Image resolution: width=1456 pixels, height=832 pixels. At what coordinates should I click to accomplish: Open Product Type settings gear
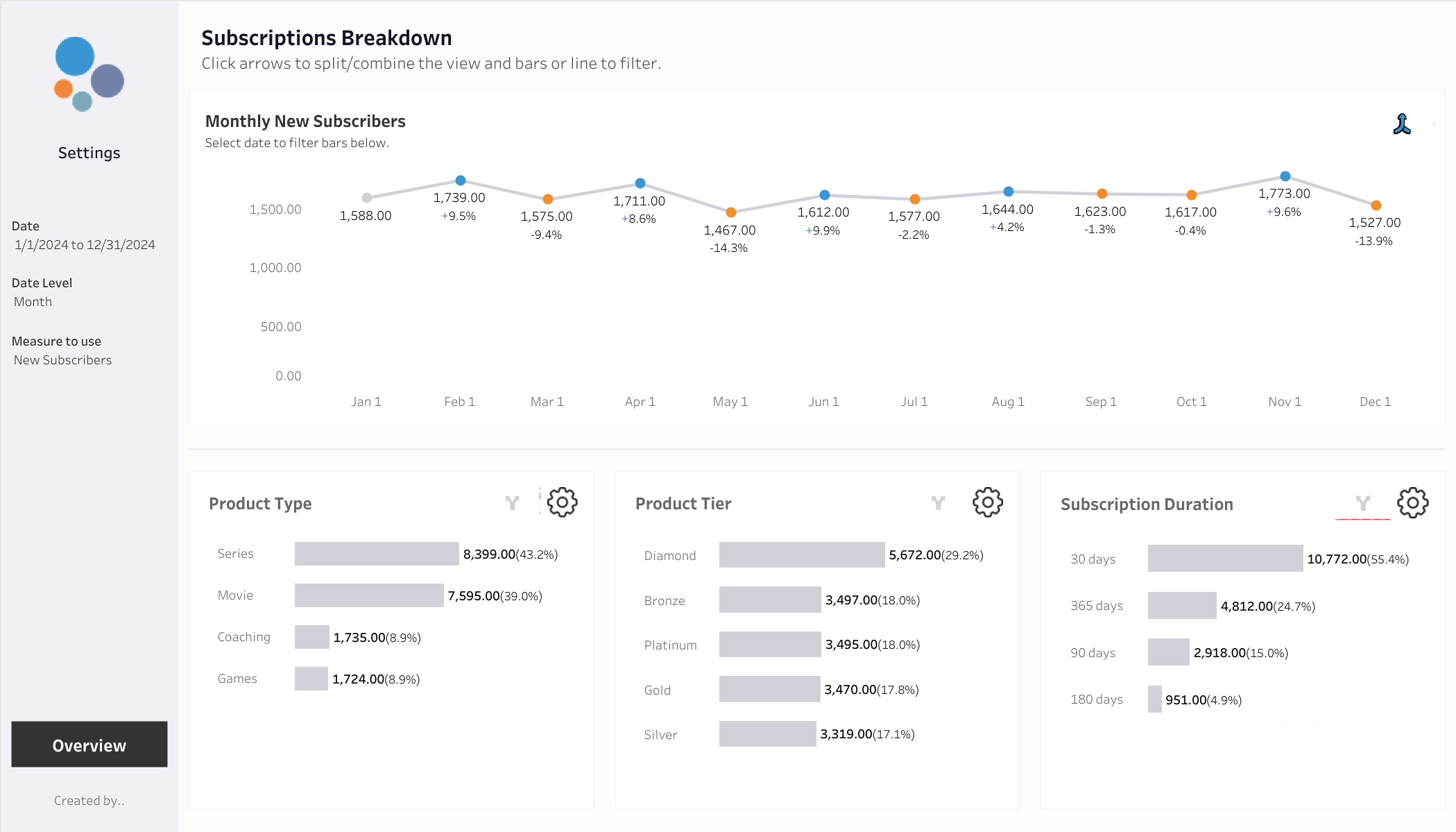562,502
